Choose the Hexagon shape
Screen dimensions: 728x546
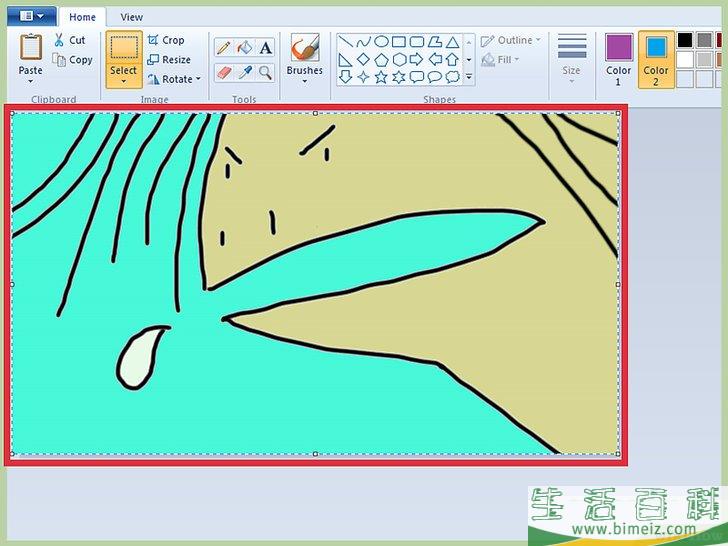click(x=399, y=59)
